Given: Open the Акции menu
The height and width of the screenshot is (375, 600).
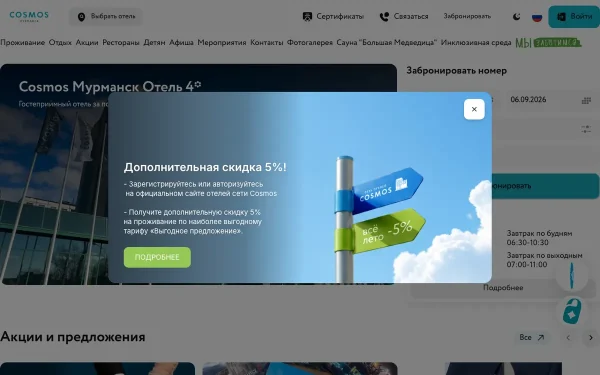Looking at the screenshot, I should (x=87, y=42).
